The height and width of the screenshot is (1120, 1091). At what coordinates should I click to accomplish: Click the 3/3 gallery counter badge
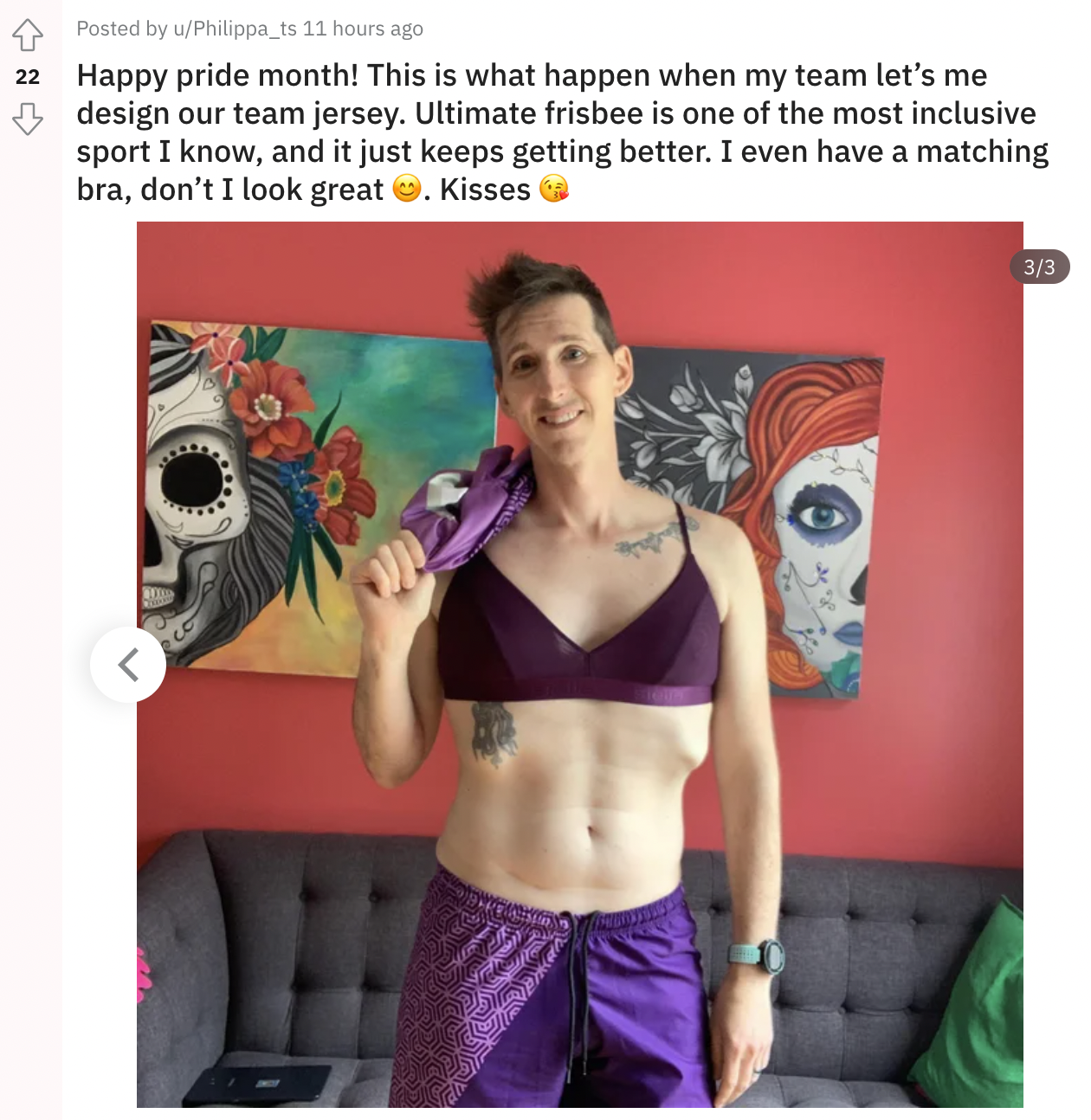click(x=1039, y=267)
